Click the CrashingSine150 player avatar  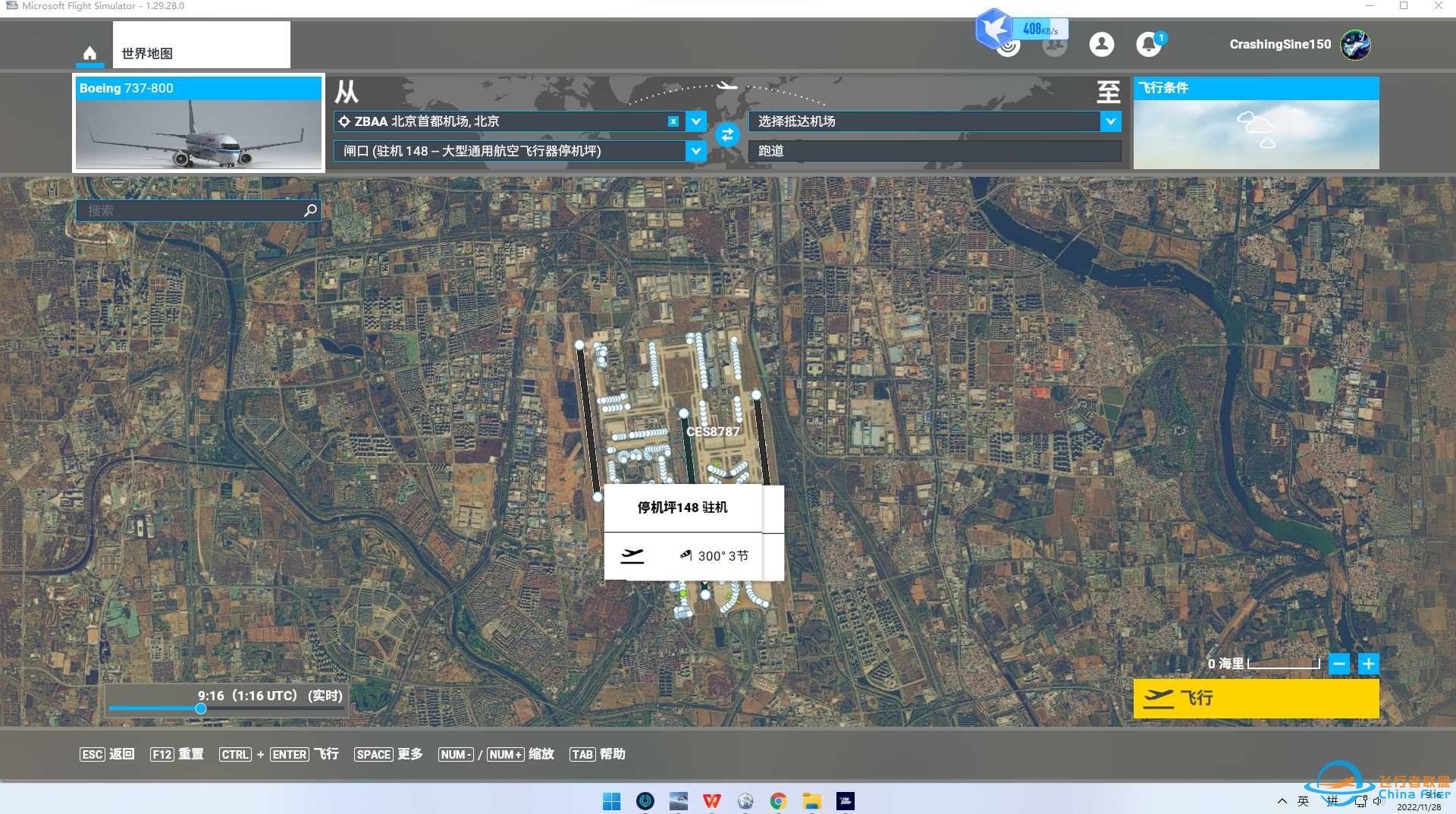click(1355, 45)
